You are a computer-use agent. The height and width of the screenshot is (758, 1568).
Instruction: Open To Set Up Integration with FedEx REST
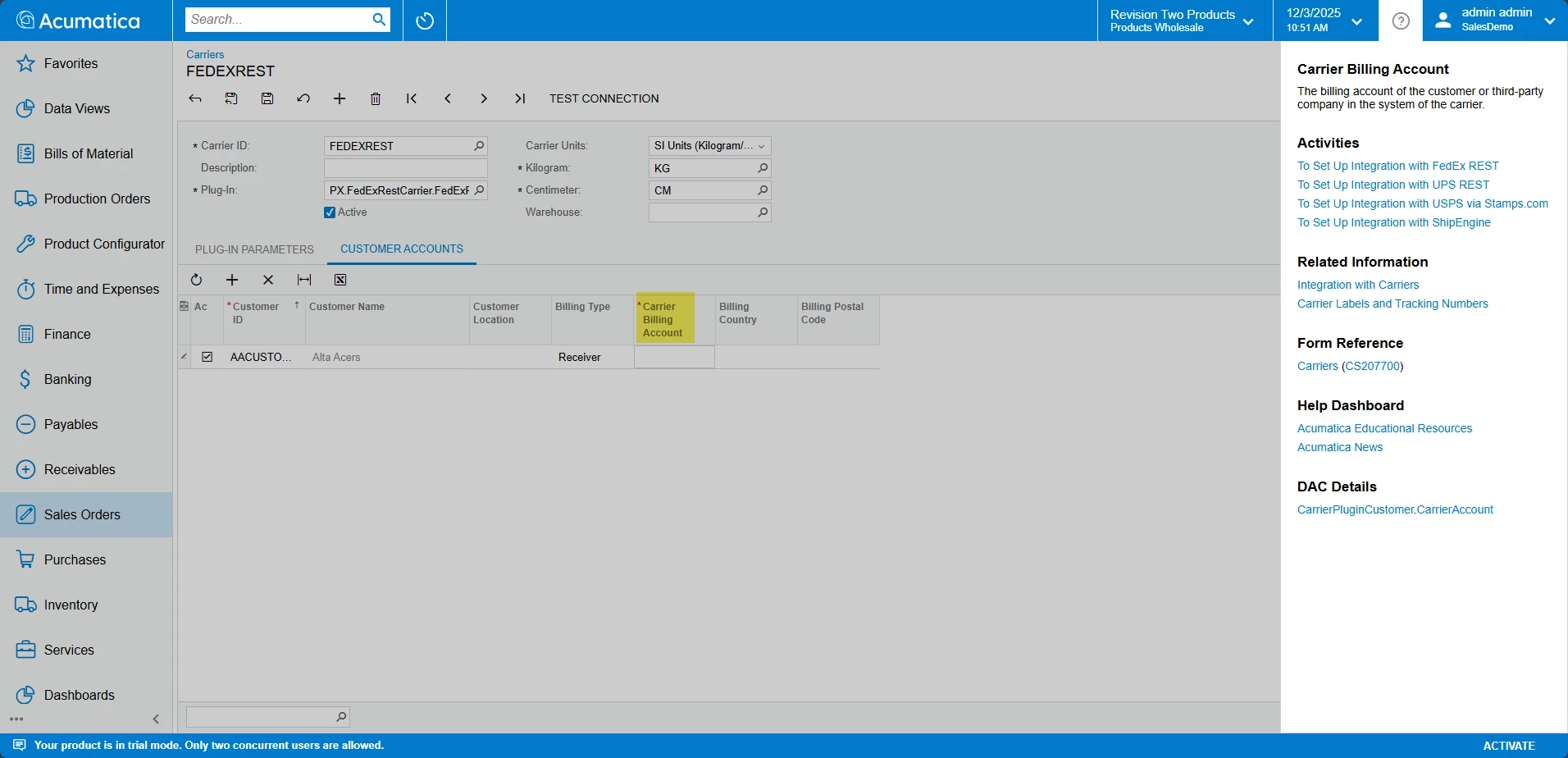(x=1397, y=166)
